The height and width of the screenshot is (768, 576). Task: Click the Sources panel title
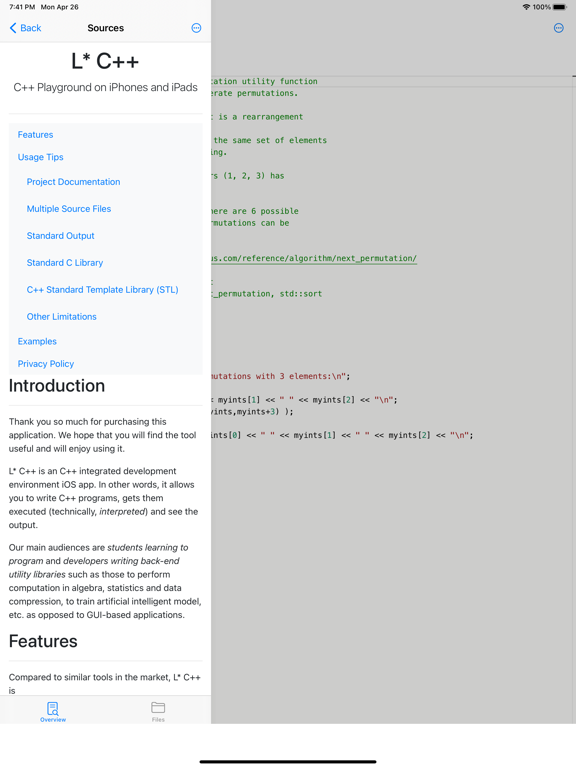point(105,28)
